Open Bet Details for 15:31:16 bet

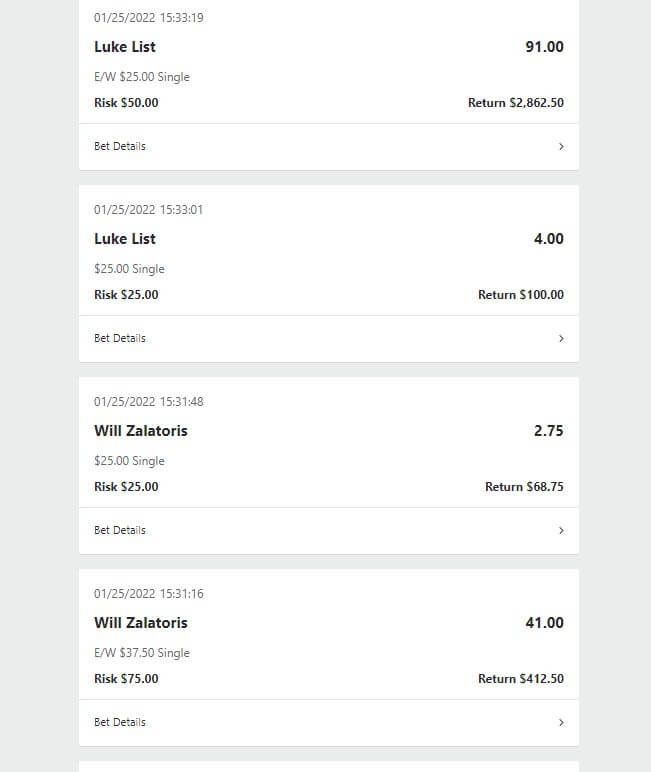point(329,723)
